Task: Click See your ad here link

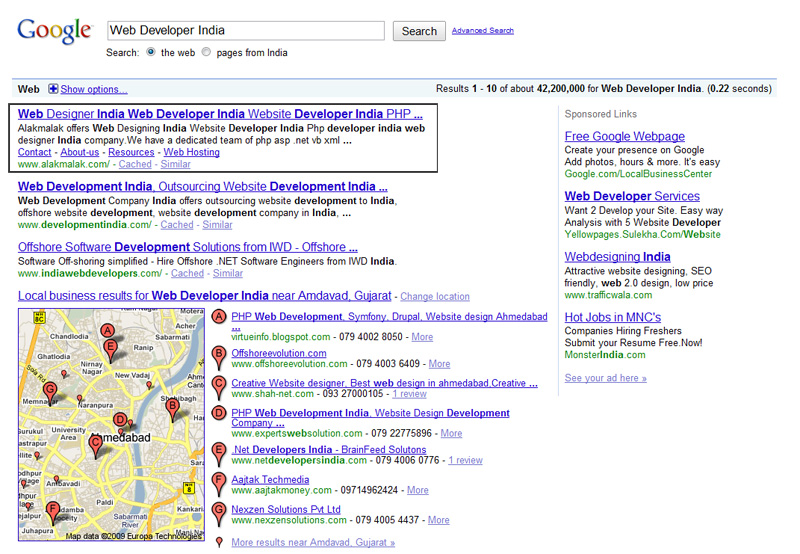Action: 606,378
